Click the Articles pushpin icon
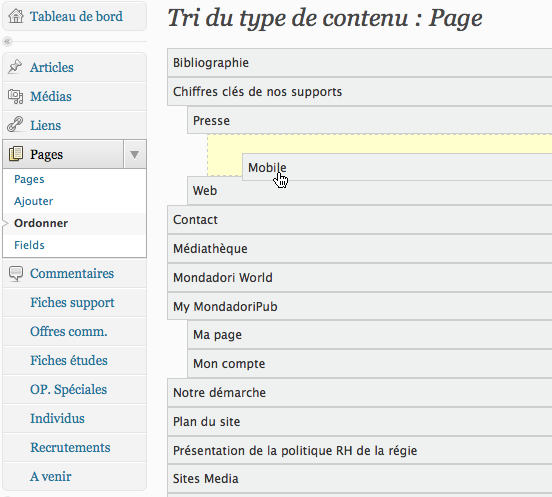The image size is (552, 497). pos(15,67)
